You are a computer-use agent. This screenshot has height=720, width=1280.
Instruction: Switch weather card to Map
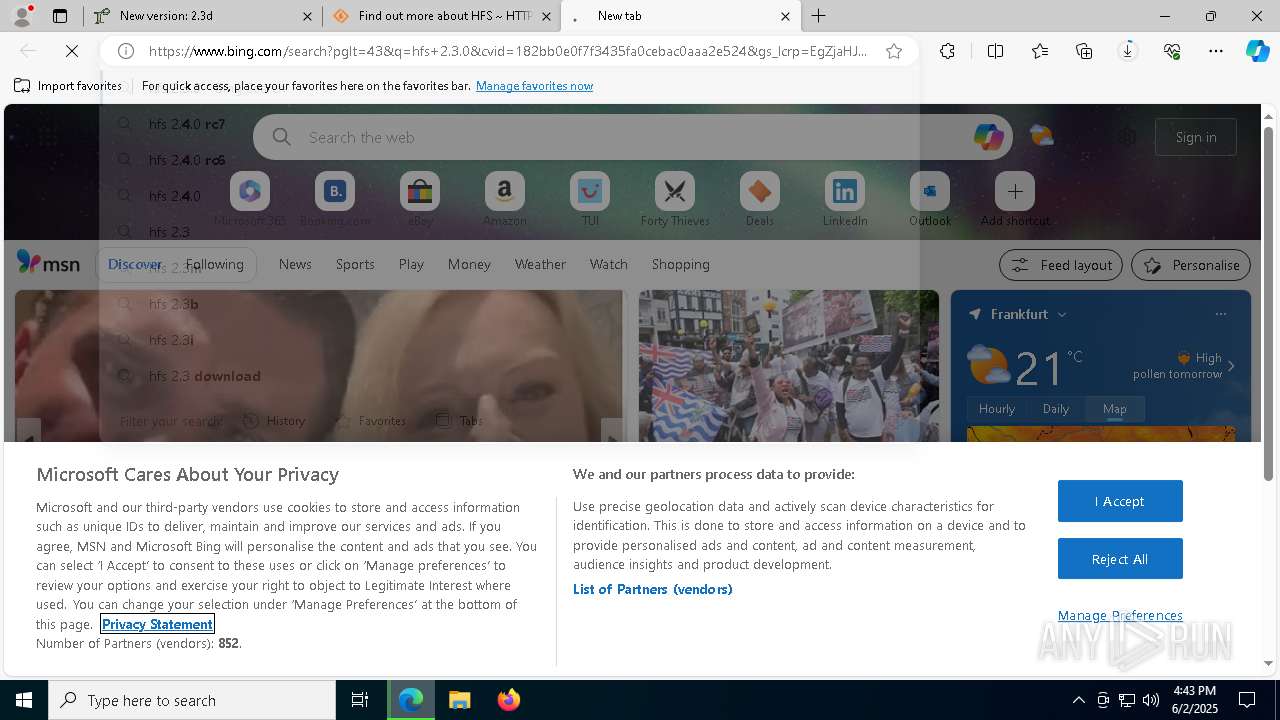point(1115,409)
